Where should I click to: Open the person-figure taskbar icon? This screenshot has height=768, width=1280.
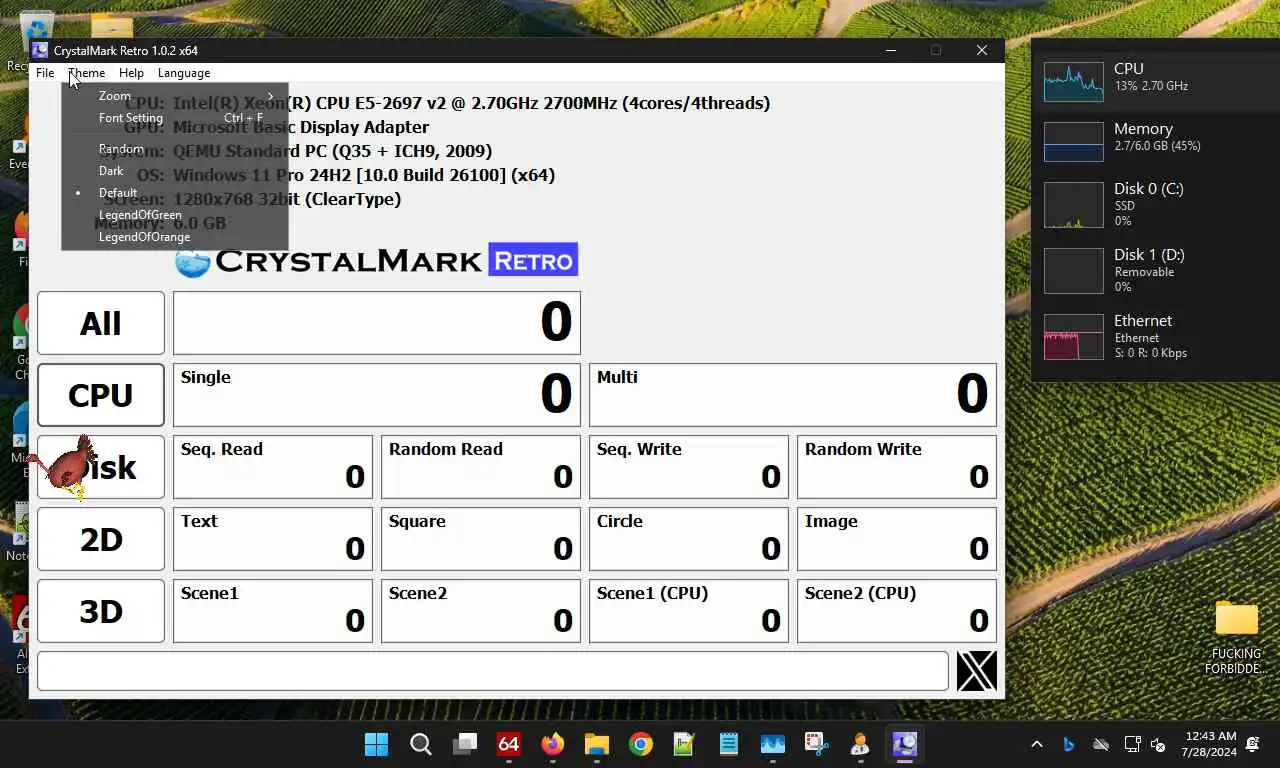(x=861, y=744)
